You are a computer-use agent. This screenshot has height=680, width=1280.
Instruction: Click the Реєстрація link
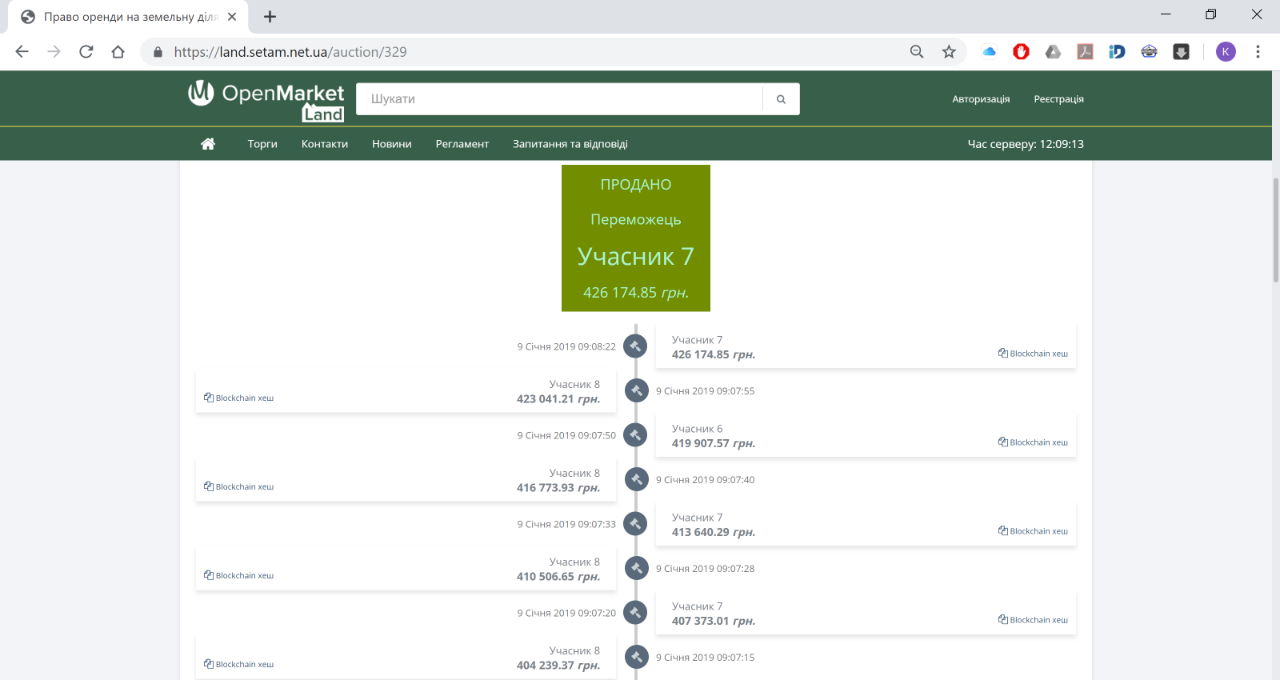[1059, 99]
